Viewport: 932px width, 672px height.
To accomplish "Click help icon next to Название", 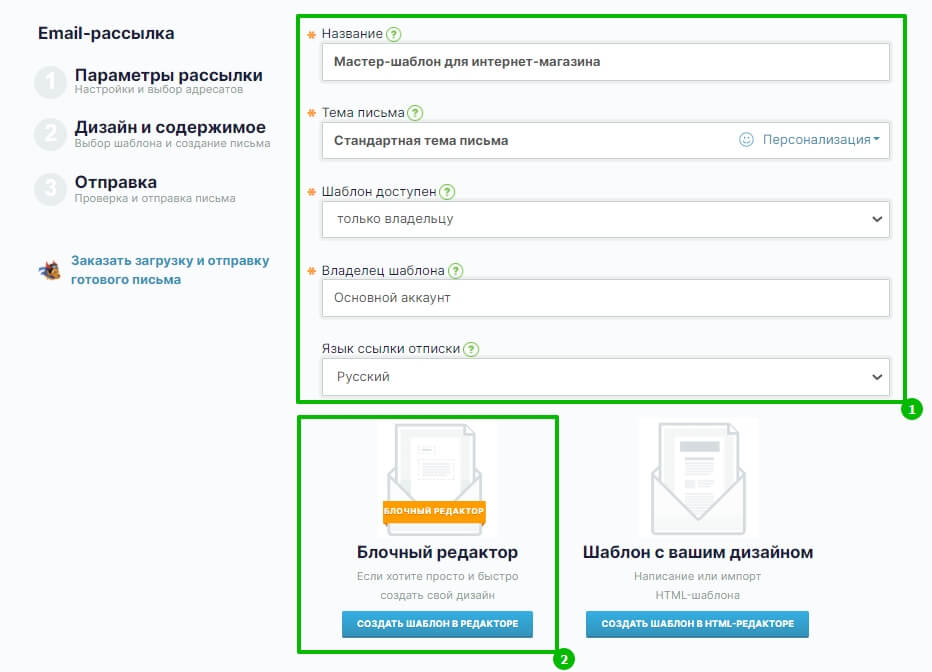I will coord(393,34).
